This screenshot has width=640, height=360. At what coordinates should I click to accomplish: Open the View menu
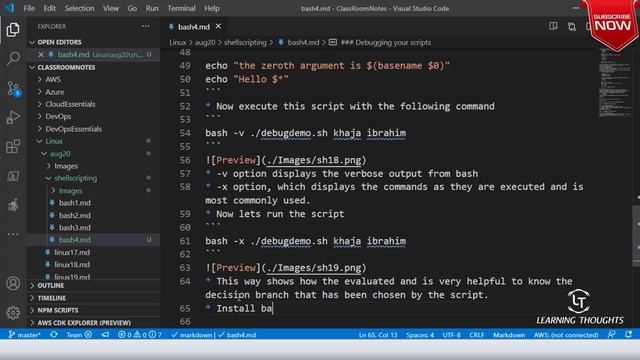(x=111, y=8)
